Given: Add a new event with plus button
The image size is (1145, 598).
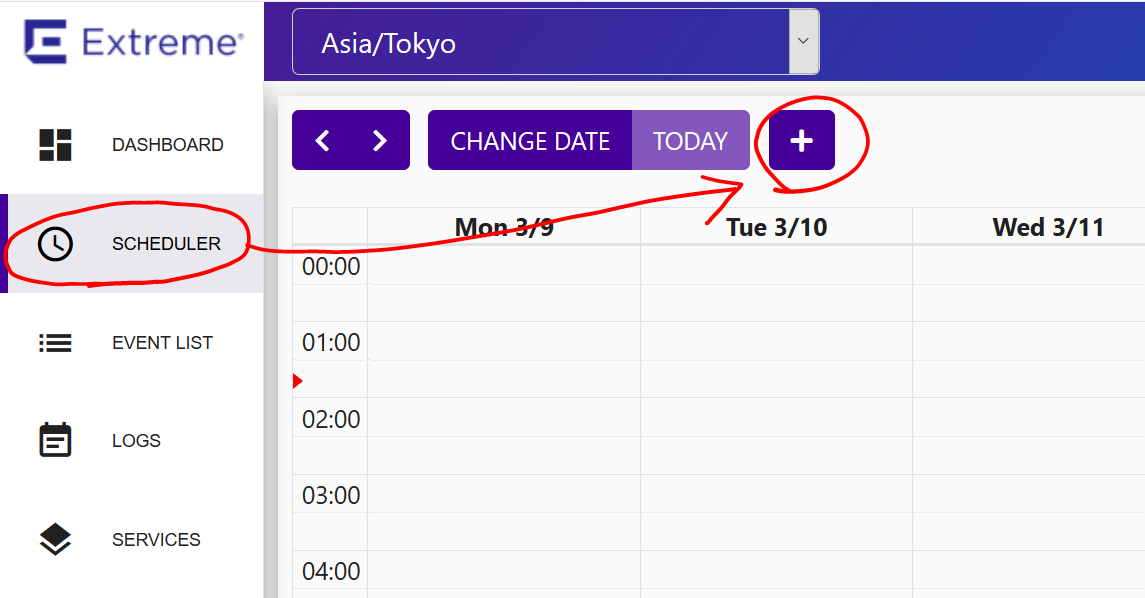Looking at the screenshot, I should [801, 140].
